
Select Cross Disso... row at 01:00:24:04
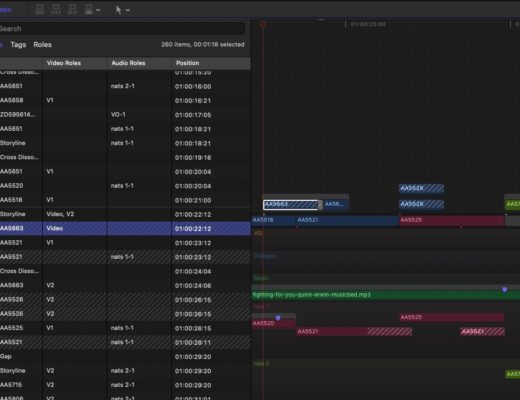(125, 271)
